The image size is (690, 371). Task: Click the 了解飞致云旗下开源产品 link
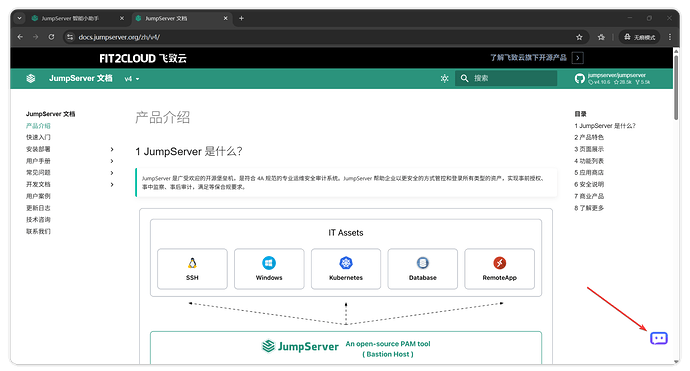tap(529, 58)
